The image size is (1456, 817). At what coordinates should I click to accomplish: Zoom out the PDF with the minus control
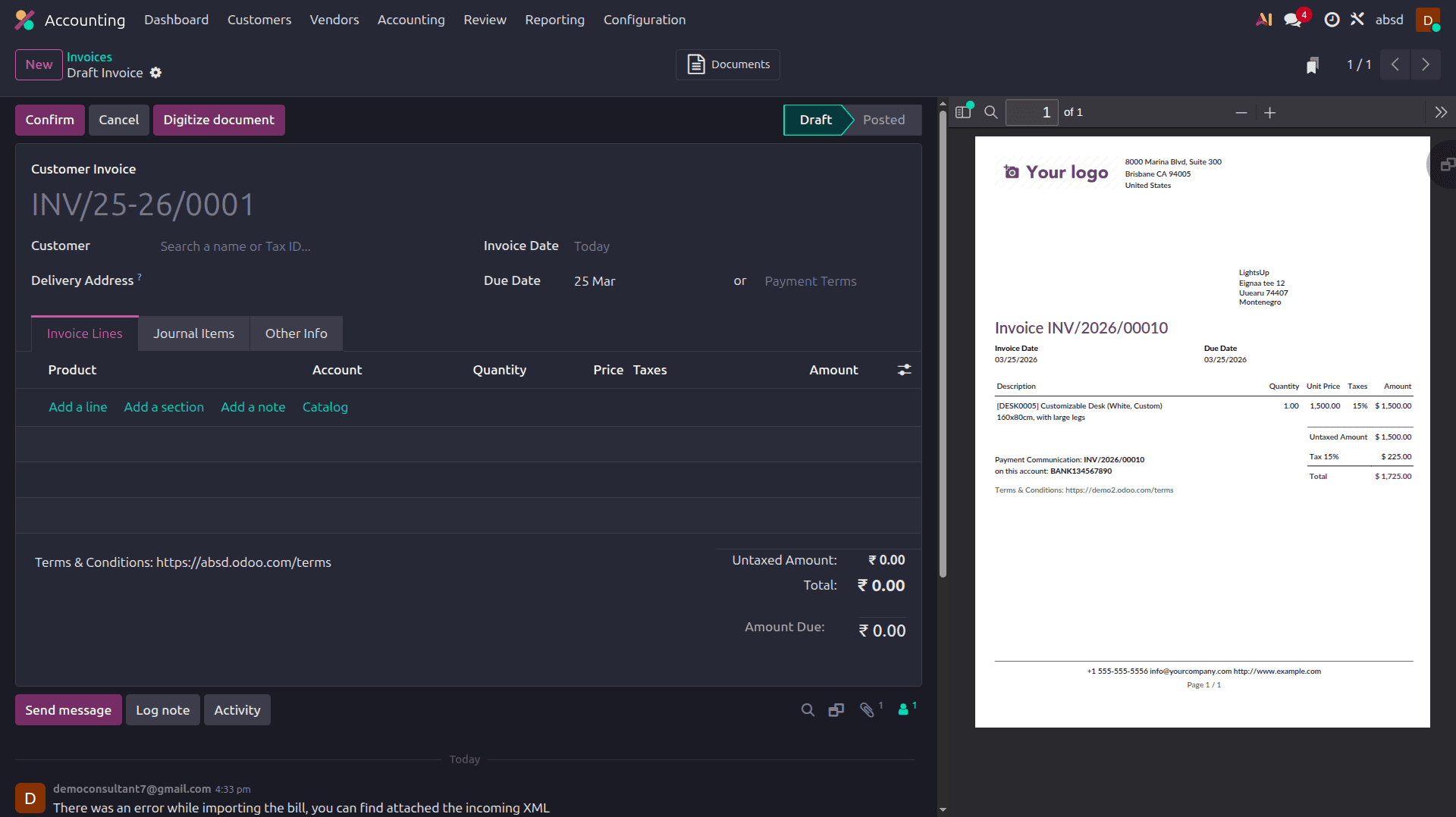[1241, 112]
